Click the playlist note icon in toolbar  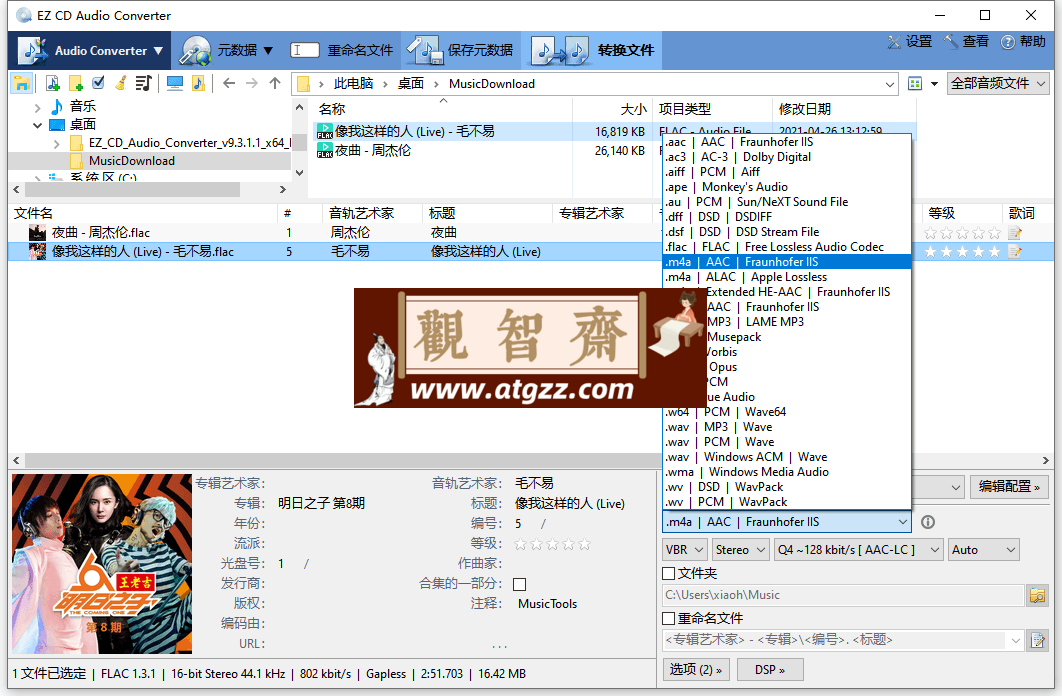click(143, 83)
